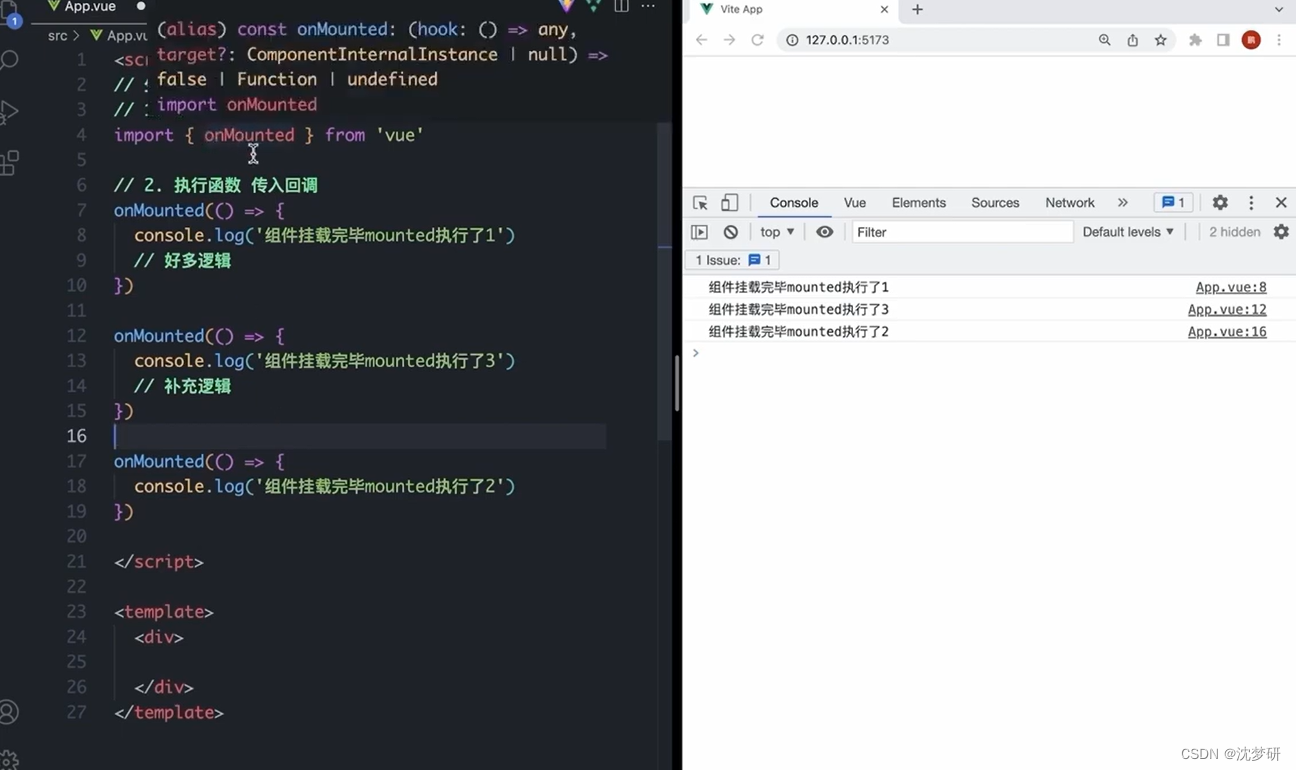The width and height of the screenshot is (1296, 770).
Task: Click the comment 好多逻辑 on line 9
Action: click(x=183, y=261)
